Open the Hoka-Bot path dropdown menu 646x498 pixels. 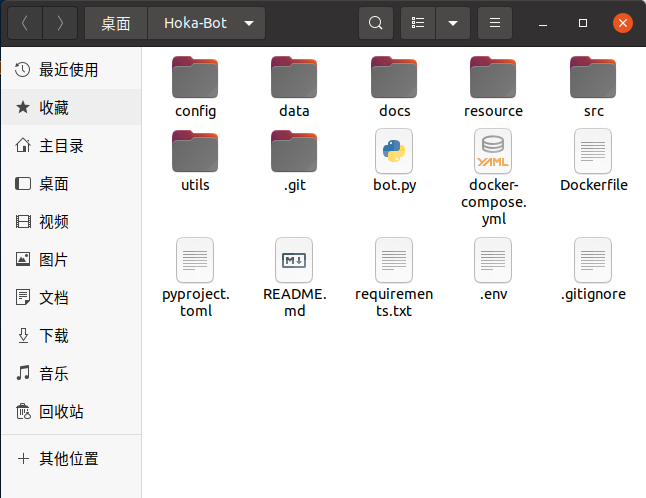click(x=247, y=22)
